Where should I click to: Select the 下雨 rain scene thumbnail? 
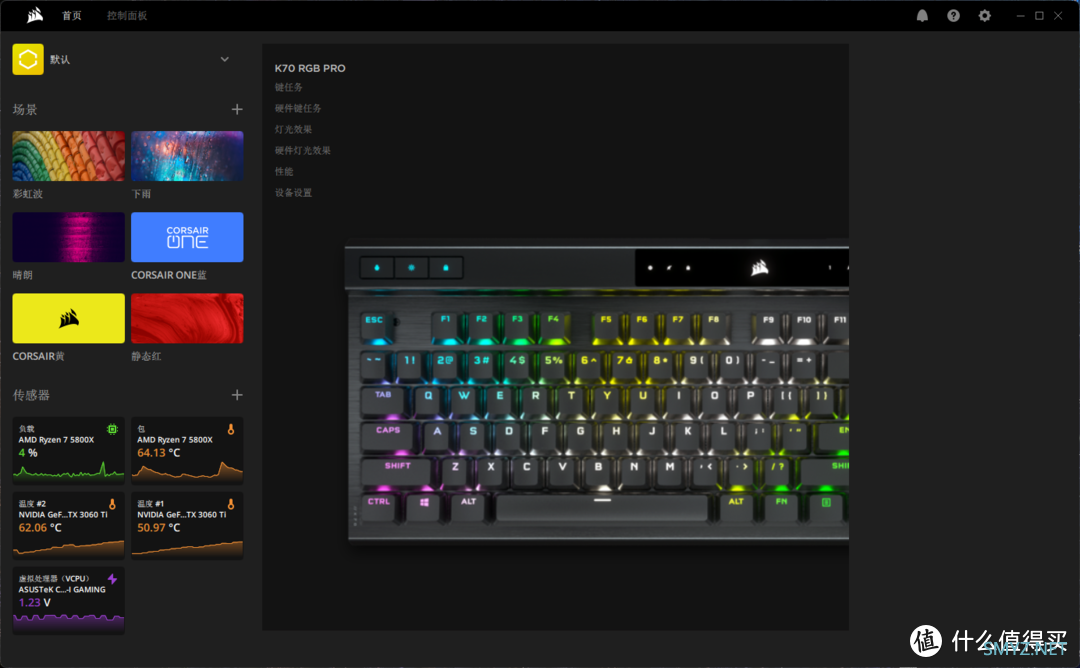[187, 156]
